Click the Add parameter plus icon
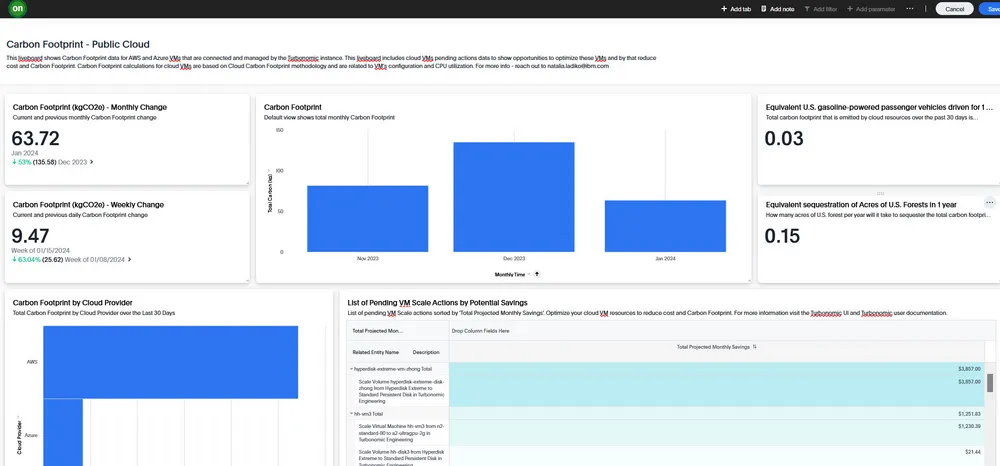Viewport: 1000px width, 466px height. pos(849,9)
